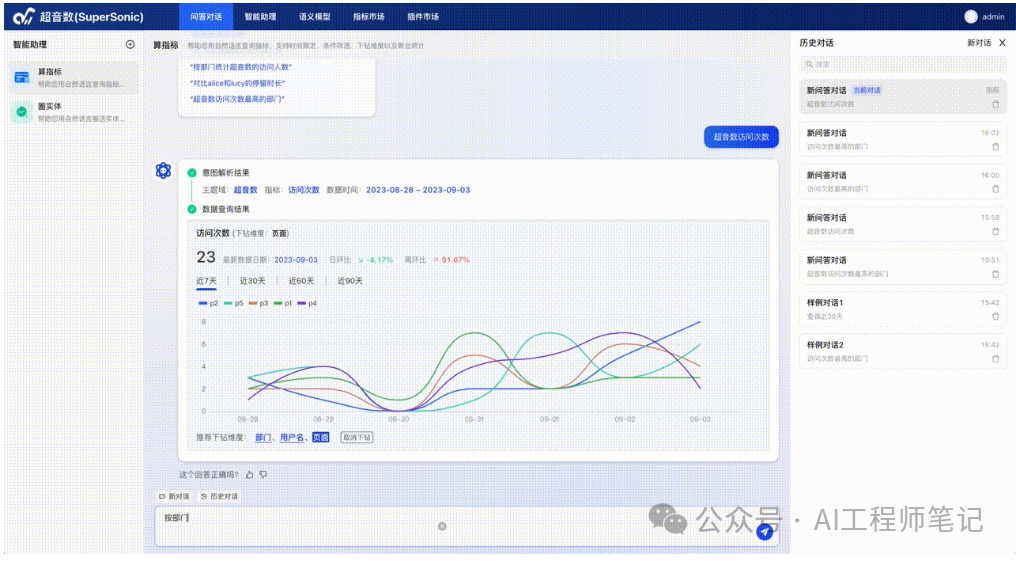Go to the 指标市场 tab

coord(369,17)
